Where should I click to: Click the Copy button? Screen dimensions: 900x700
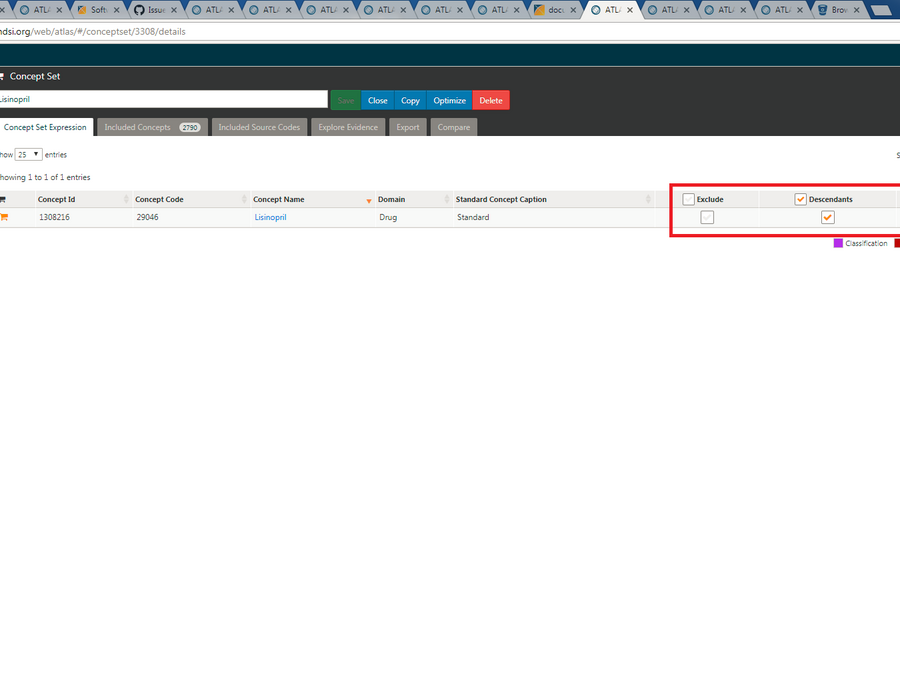(410, 100)
